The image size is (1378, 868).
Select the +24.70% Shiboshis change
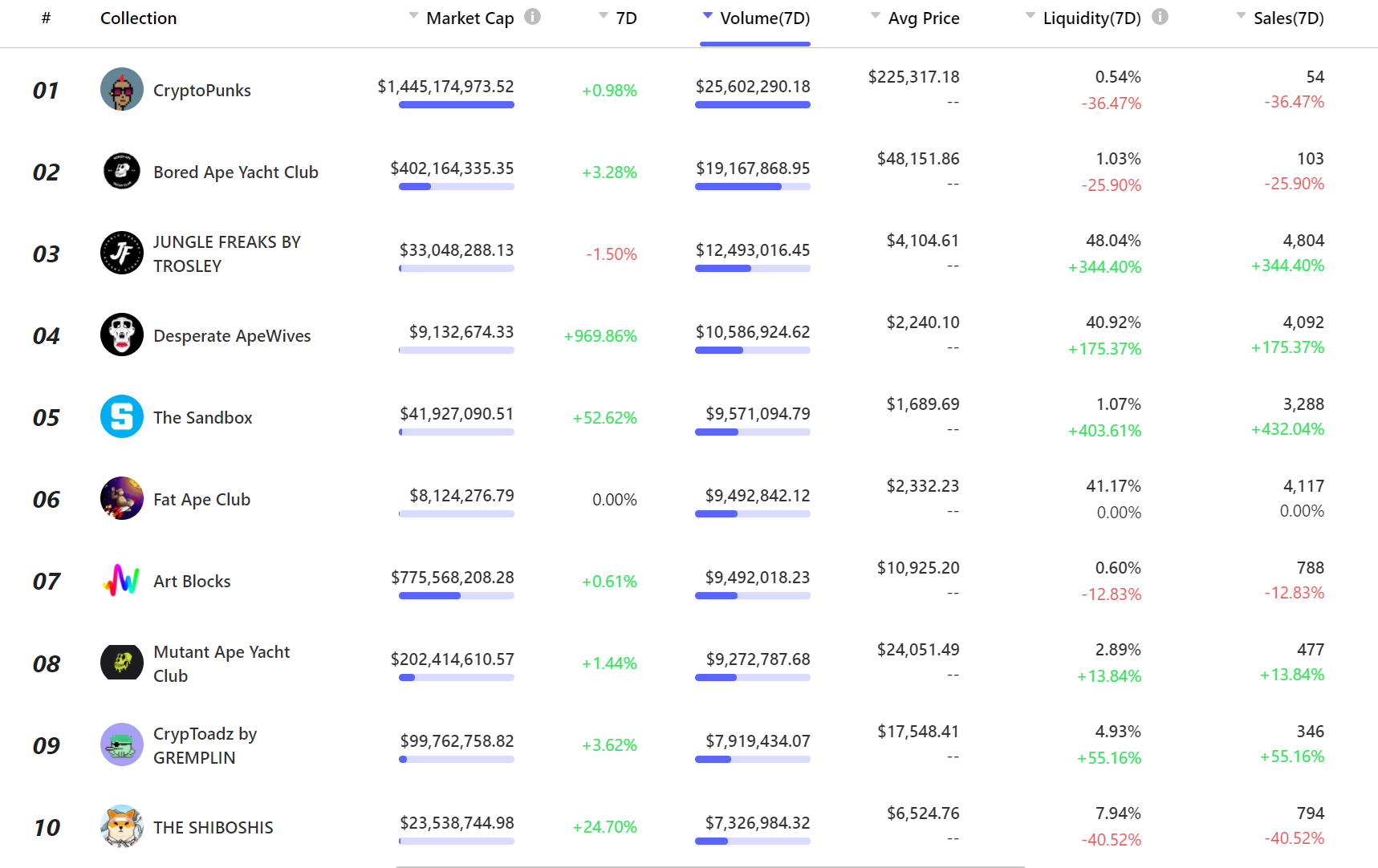coord(605,826)
